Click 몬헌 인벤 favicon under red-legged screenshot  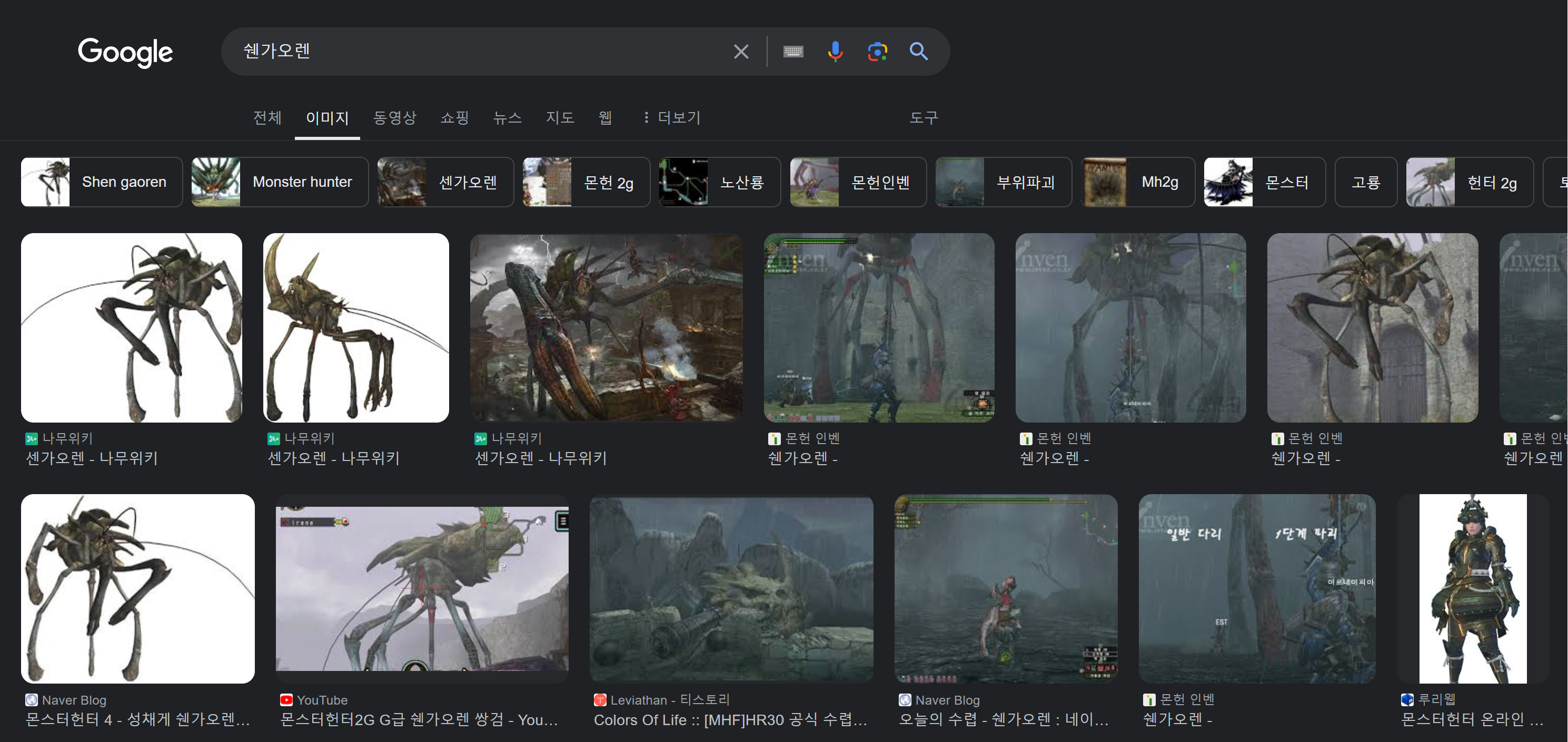pyautogui.click(x=775, y=438)
